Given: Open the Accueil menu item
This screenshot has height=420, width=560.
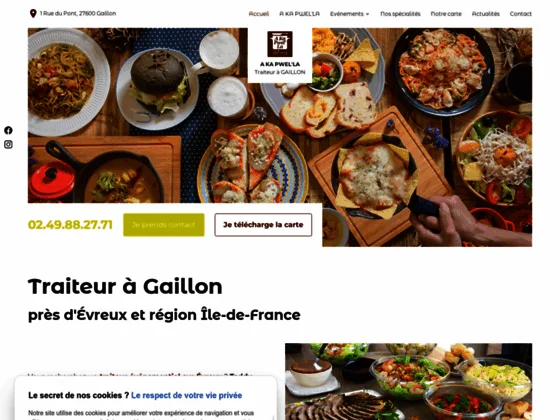Looking at the screenshot, I should pos(259,14).
